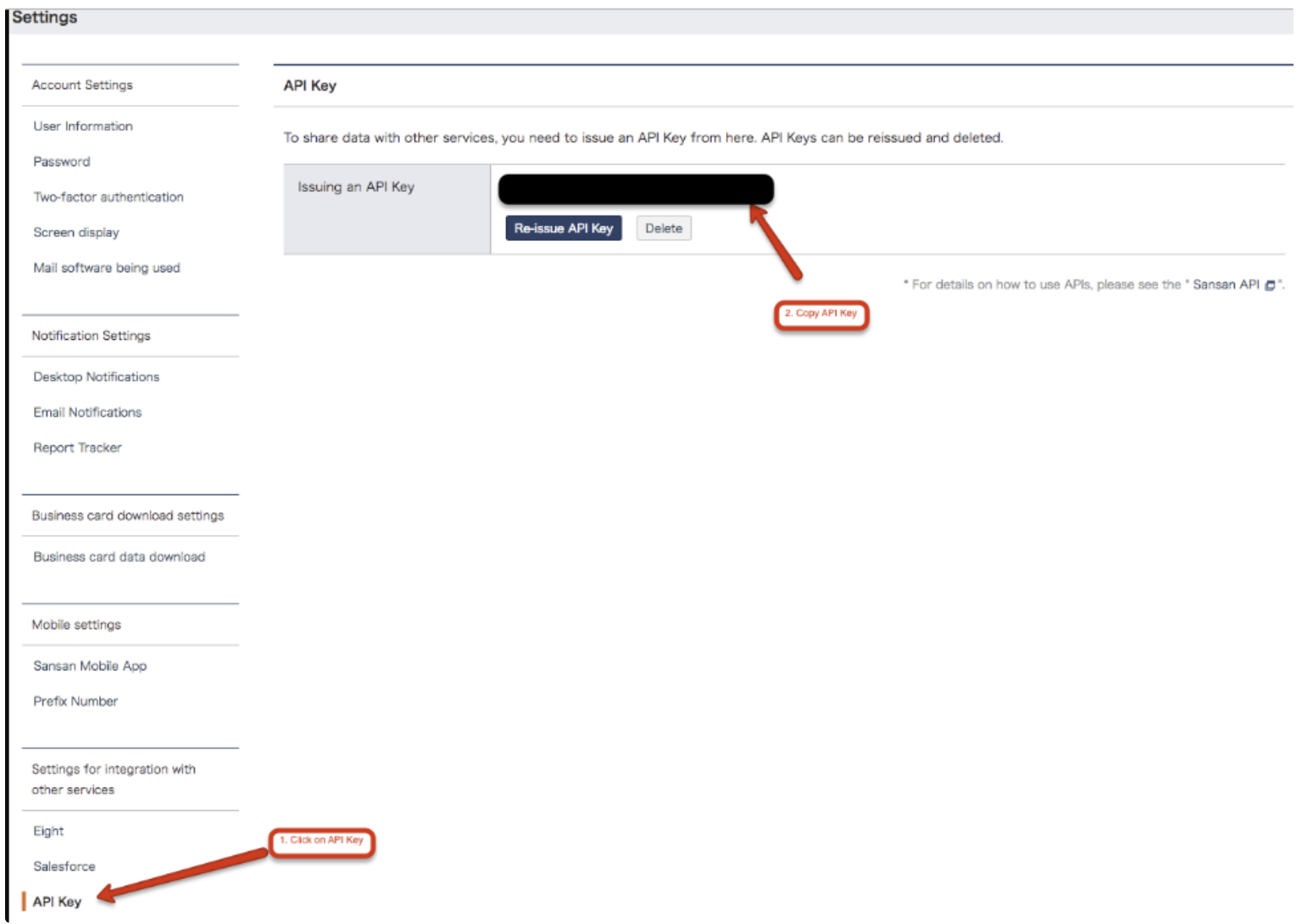
Task: Open User Information settings
Action: tap(83, 126)
